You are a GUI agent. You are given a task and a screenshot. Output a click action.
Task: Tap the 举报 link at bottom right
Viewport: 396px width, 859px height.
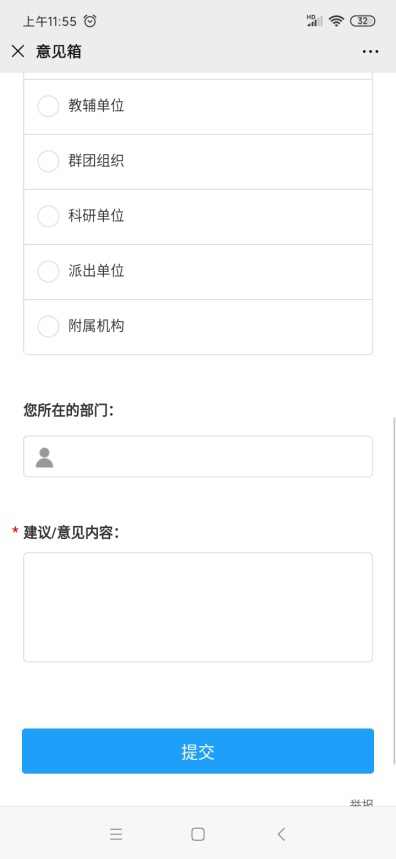(361, 803)
